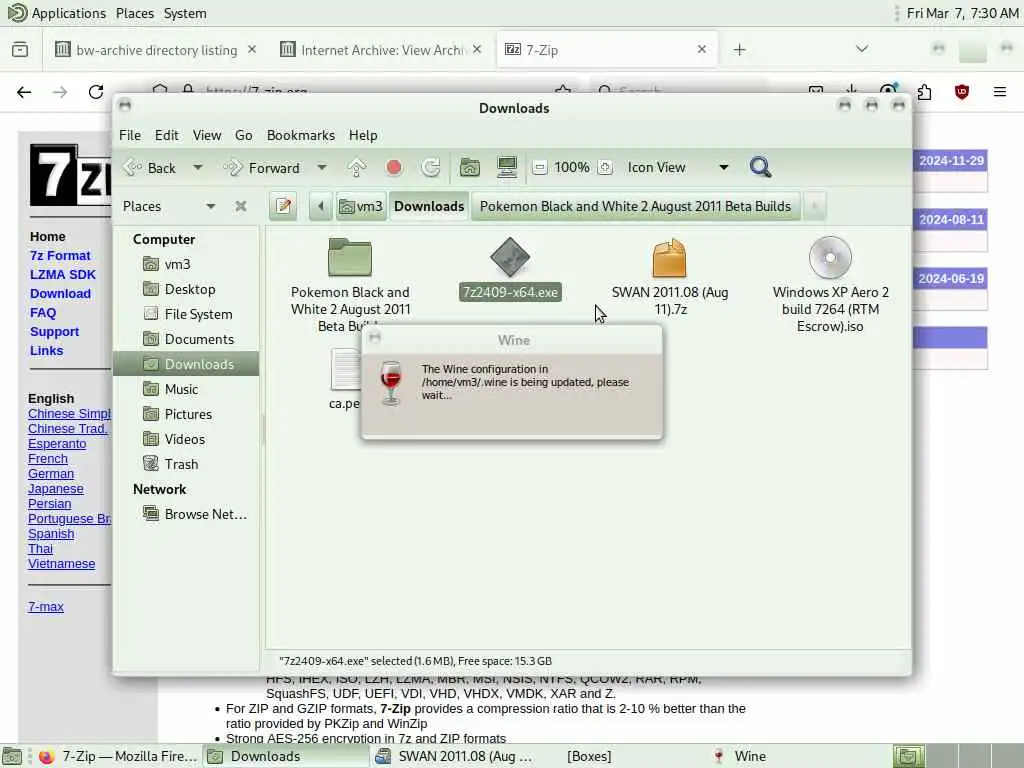The height and width of the screenshot is (768, 1024).
Task: Open the View menu
Action: coord(206,135)
